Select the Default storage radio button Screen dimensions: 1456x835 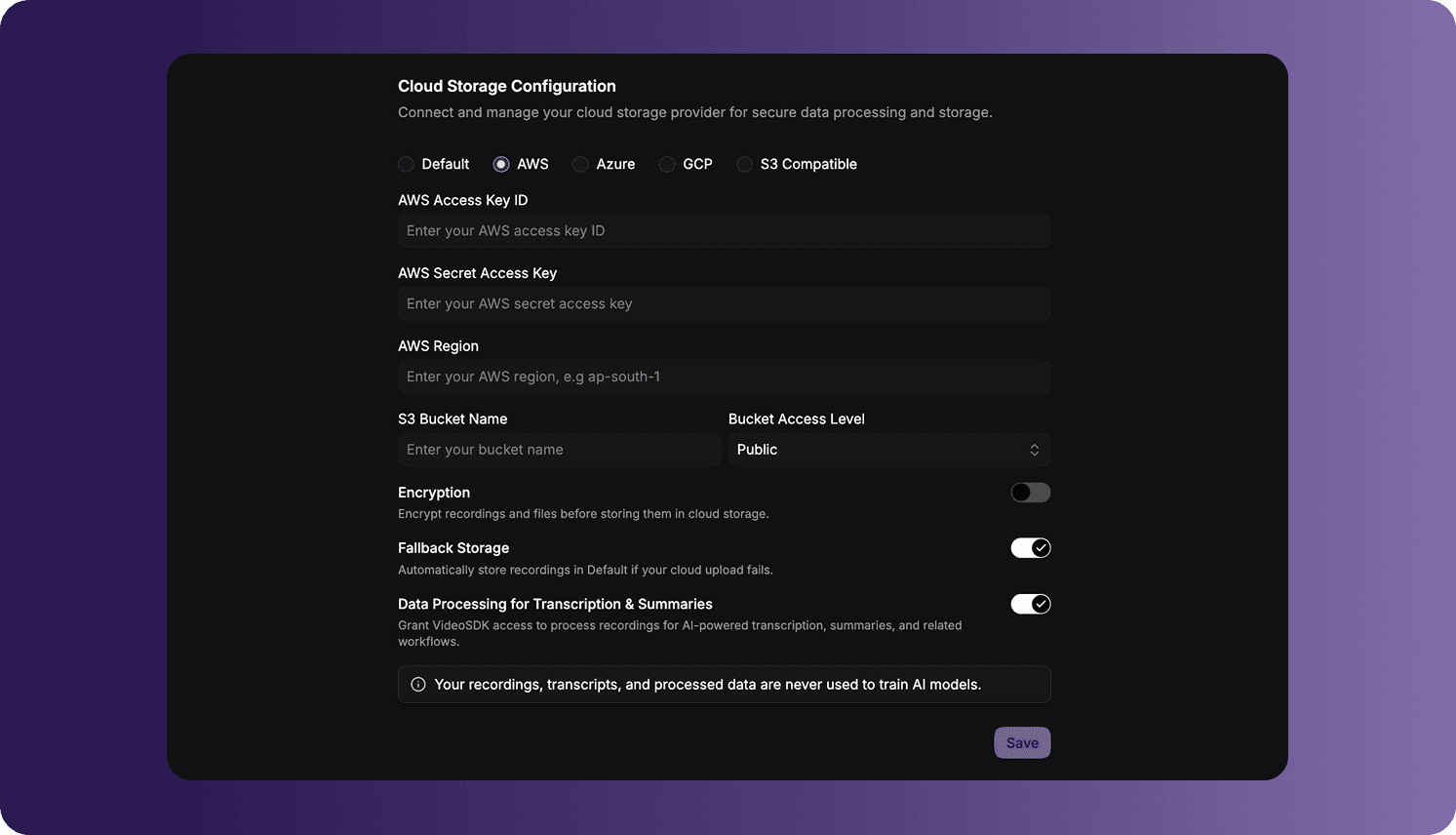pos(406,164)
